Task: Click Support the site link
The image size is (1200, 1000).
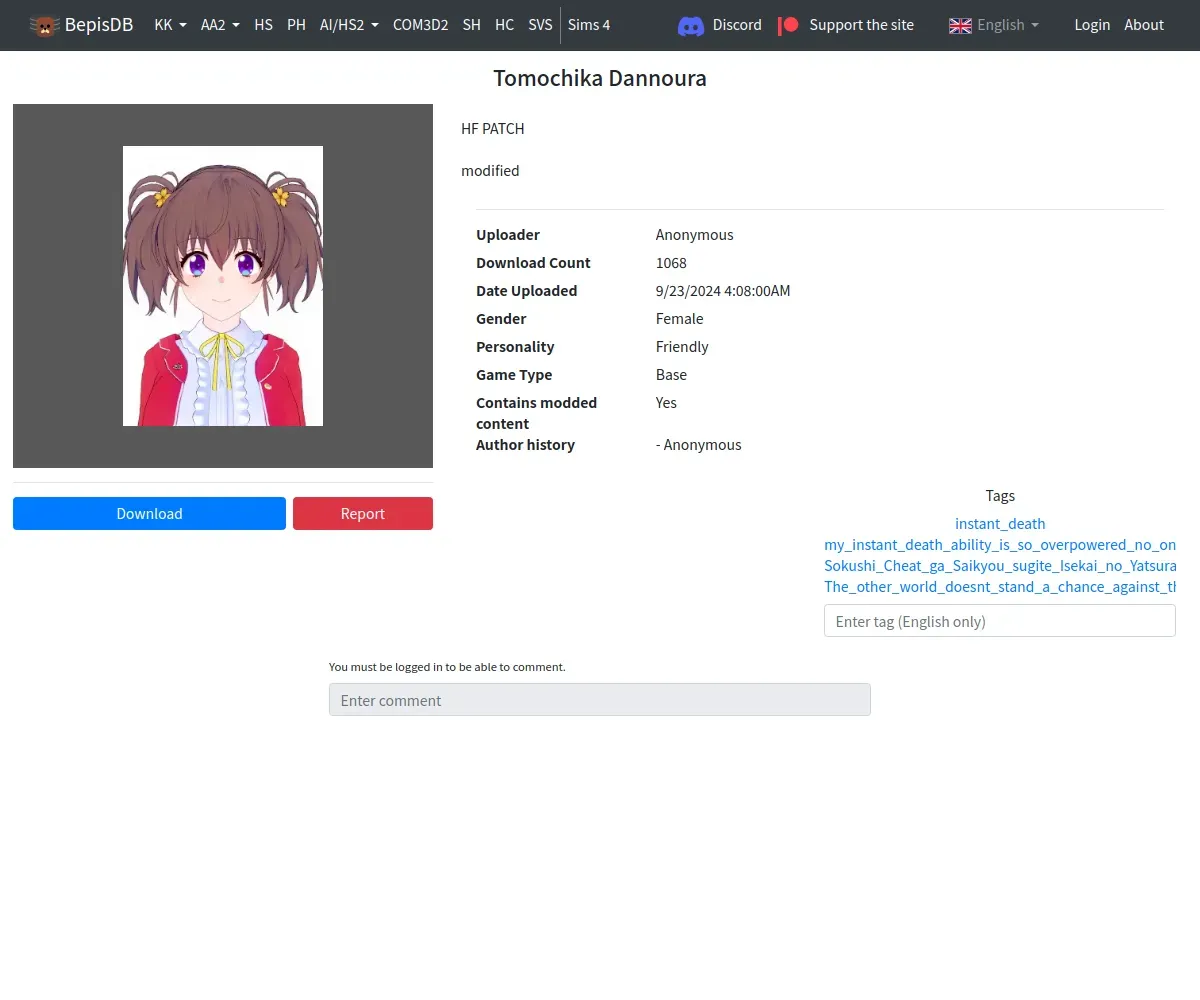Action: [862, 25]
